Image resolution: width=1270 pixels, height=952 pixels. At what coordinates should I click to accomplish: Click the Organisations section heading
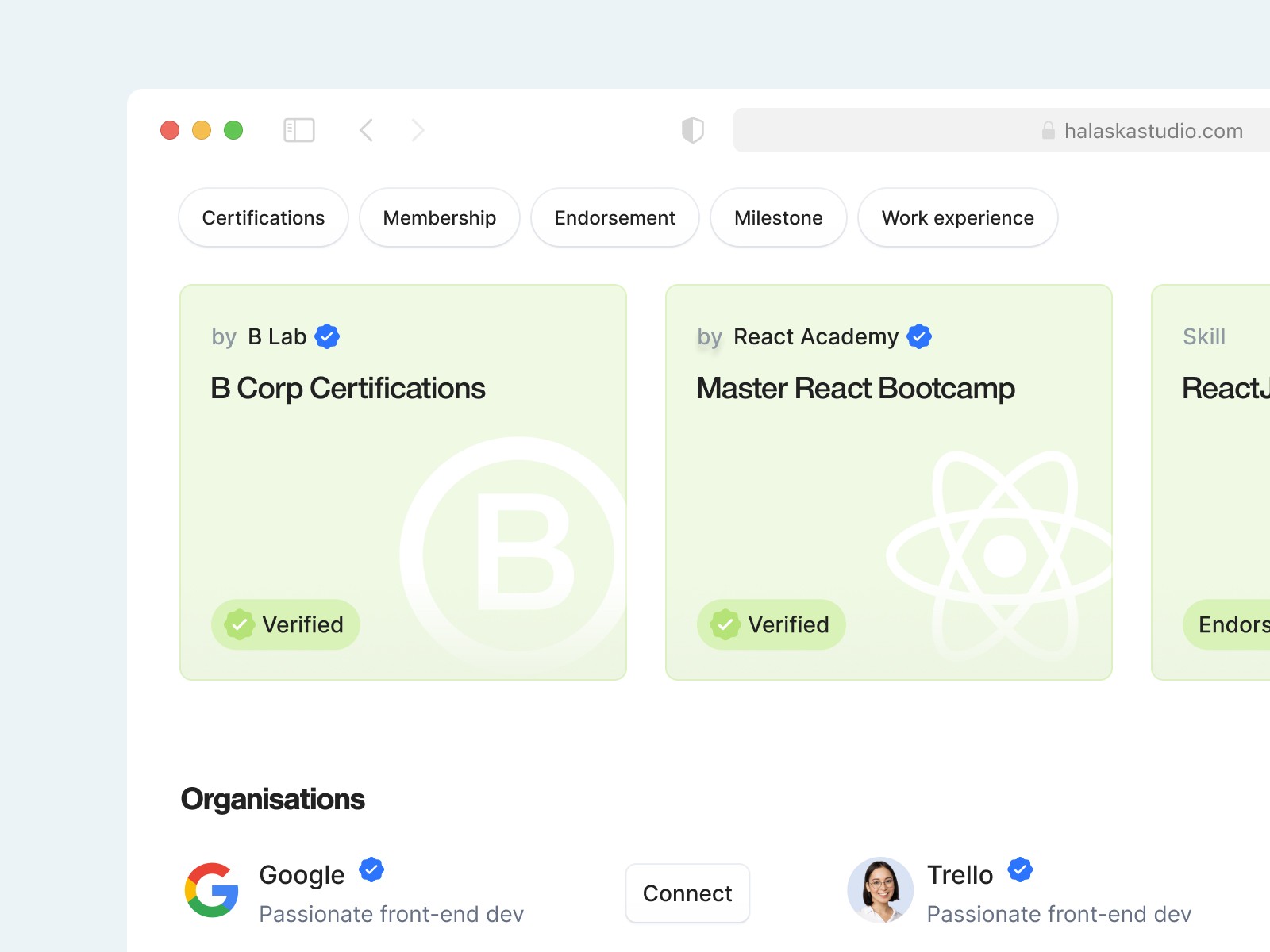click(273, 799)
